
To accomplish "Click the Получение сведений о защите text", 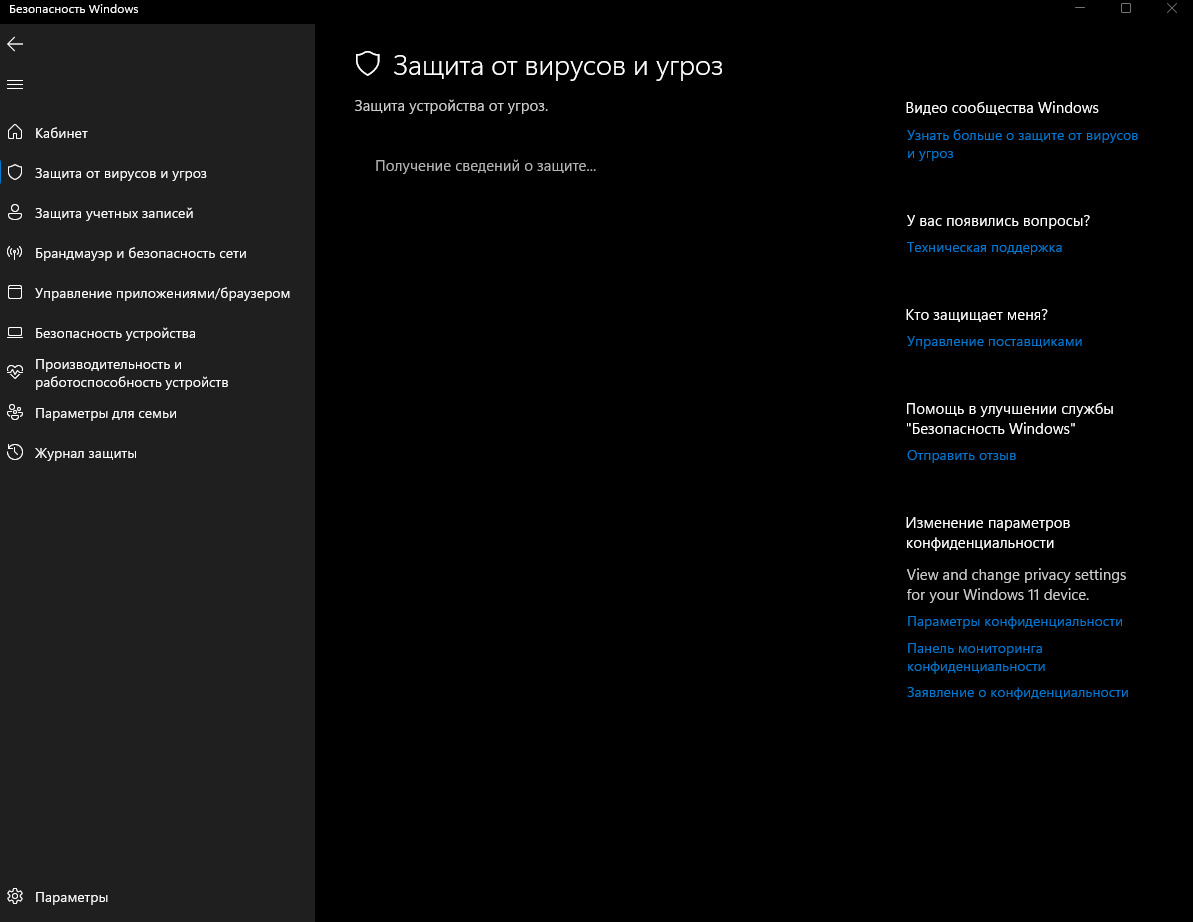I will 485,166.
